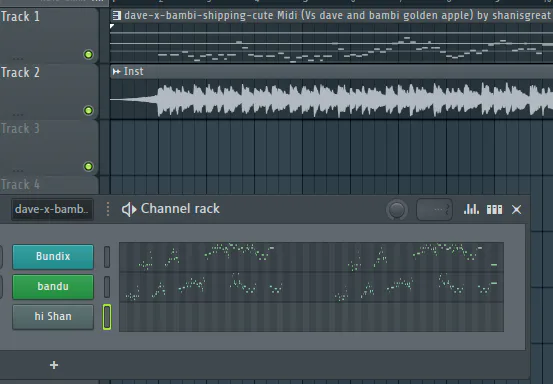Toggle the hi Shan channel selector
Image resolution: width=553 pixels, height=384 pixels.
click(107, 317)
